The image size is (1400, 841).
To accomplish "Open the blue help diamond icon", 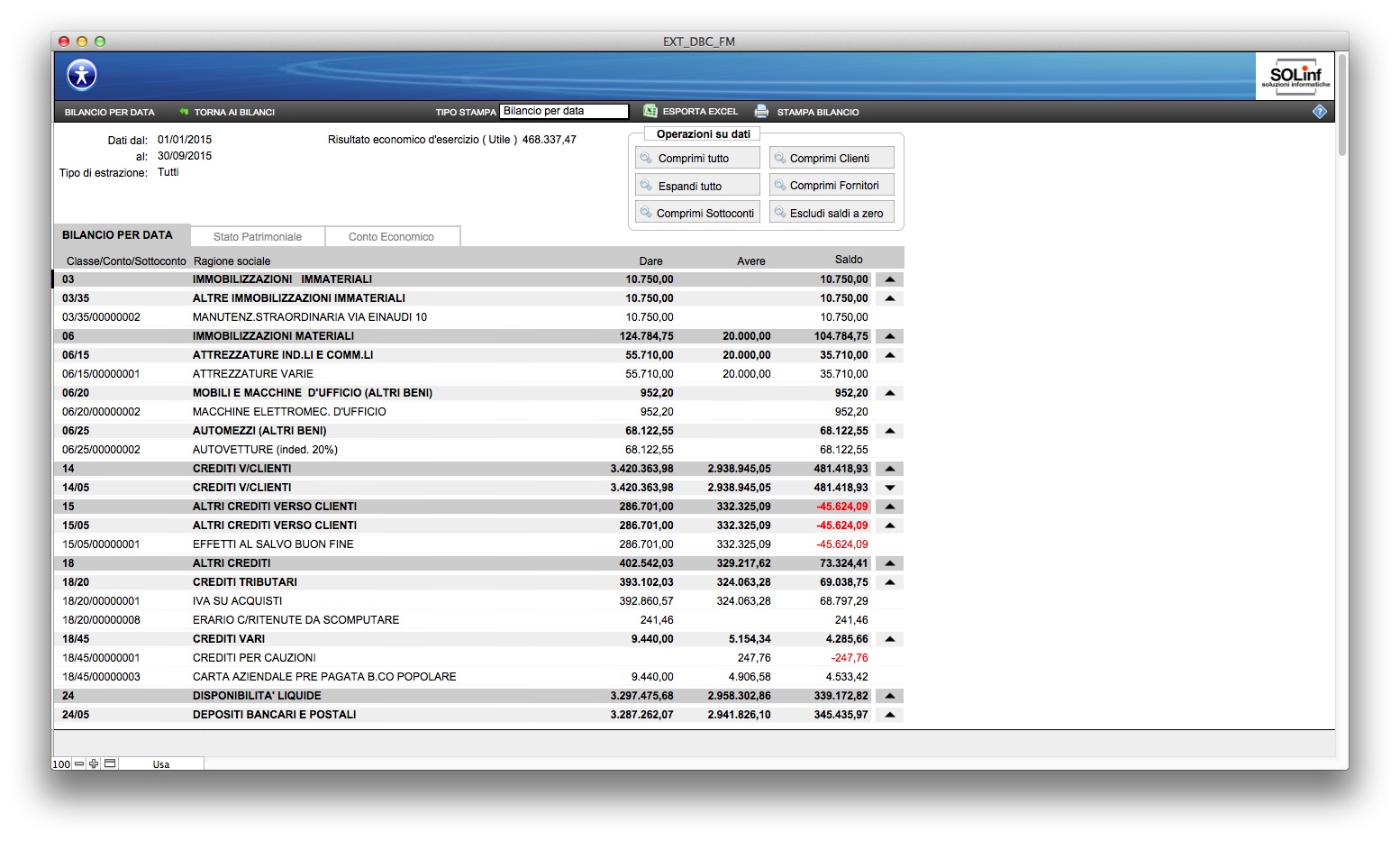I will click(x=1319, y=111).
